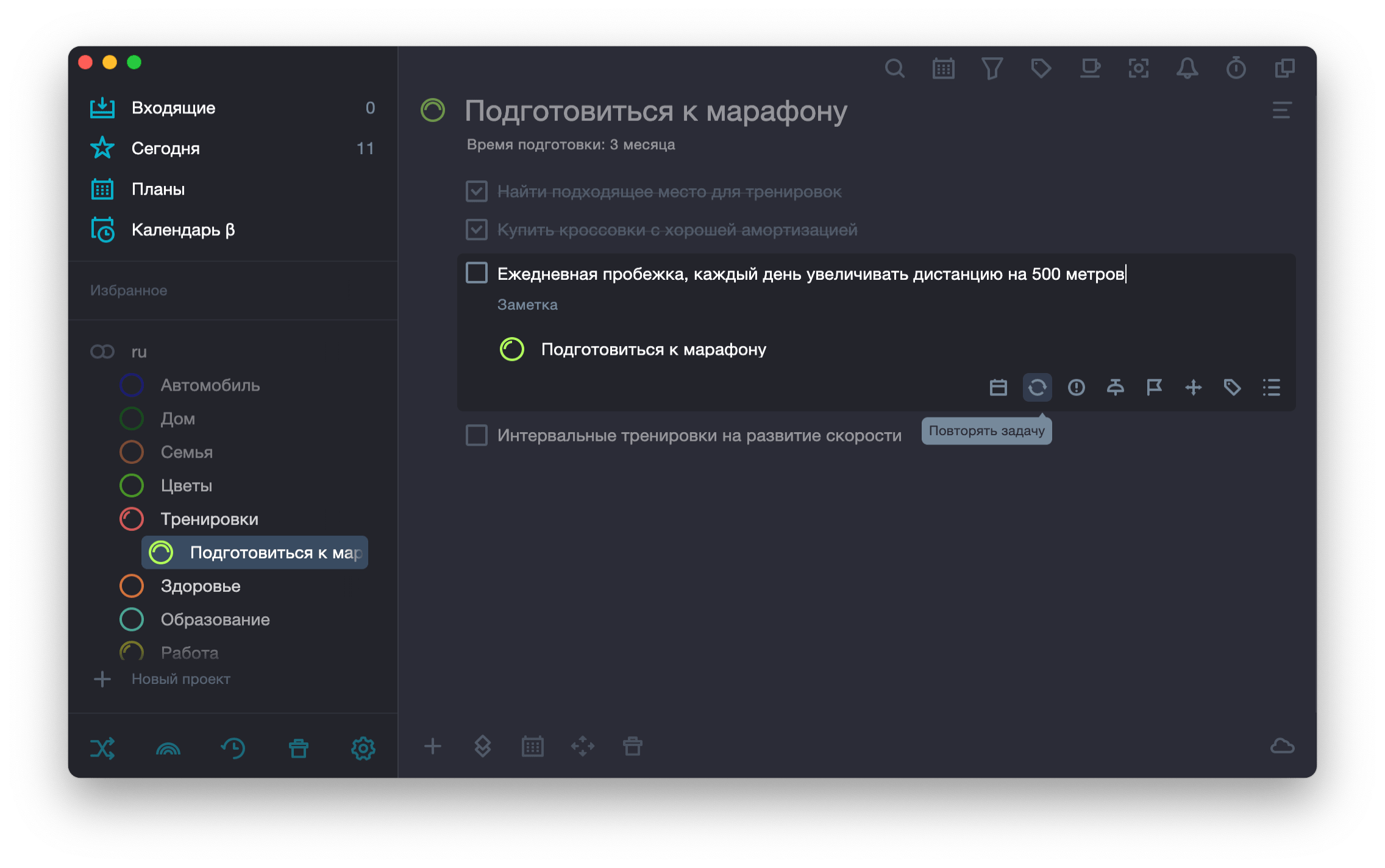Uncheck the buy sneakers task
This screenshot has height=868, width=1385.
[477, 230]
